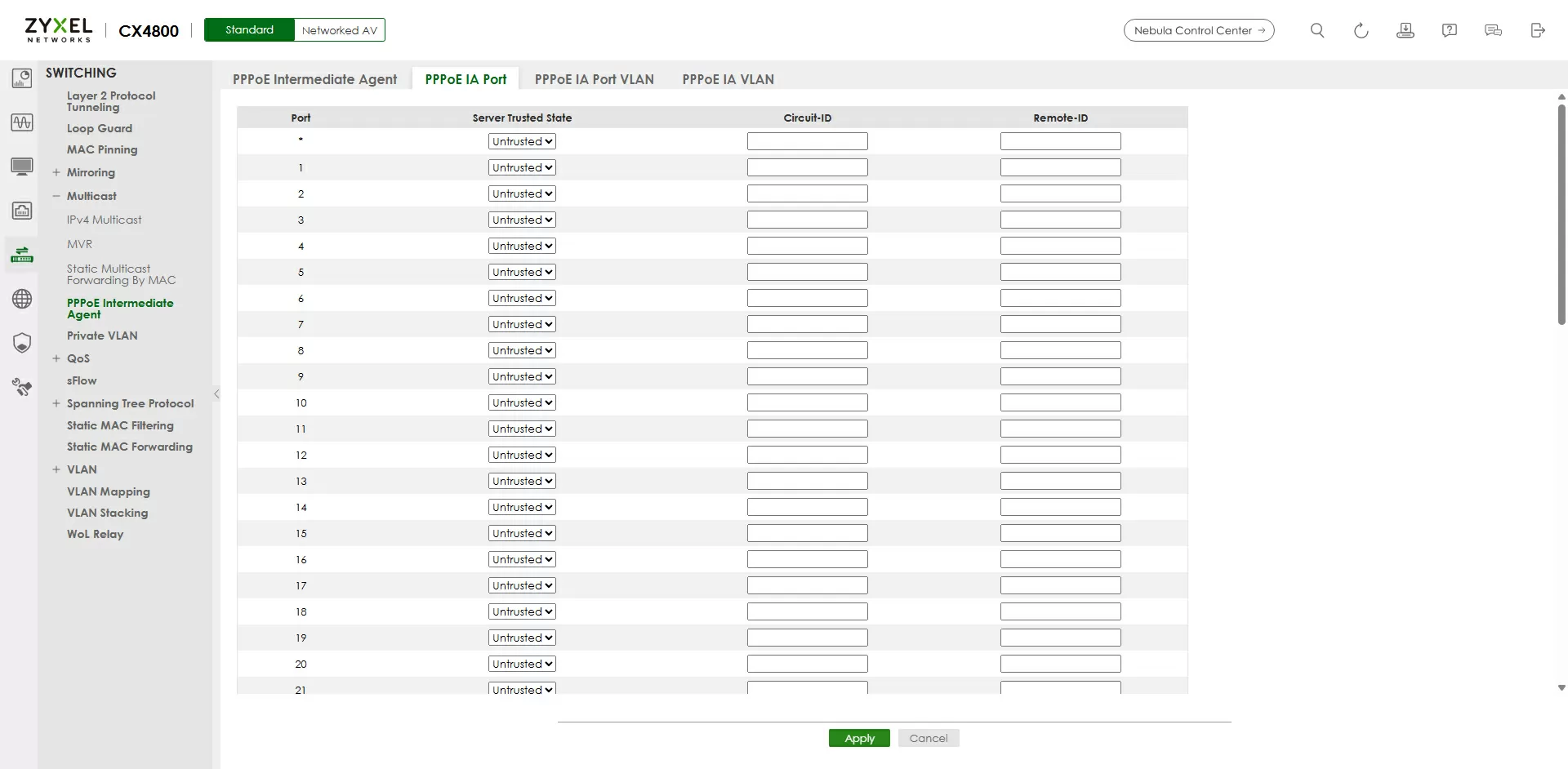Open Server Trusted State dropdown for port 1
The width and height of the screenshot is (1568, 769).
[522, 167]
